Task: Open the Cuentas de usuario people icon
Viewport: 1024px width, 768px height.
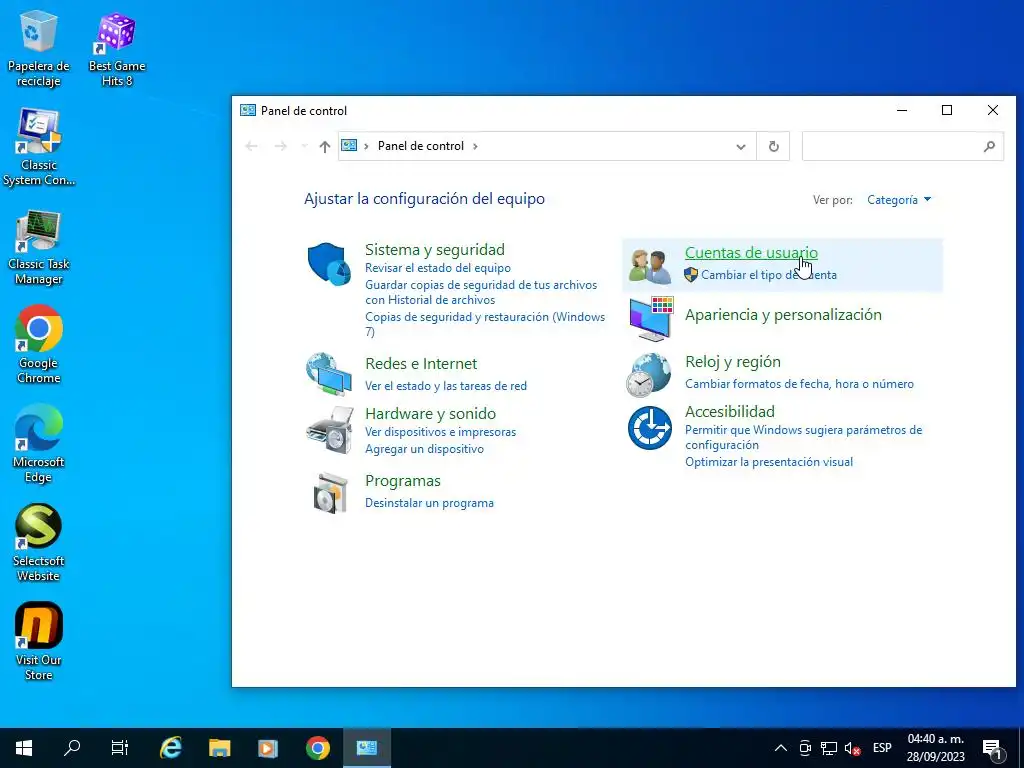Action: coord(650,266)
